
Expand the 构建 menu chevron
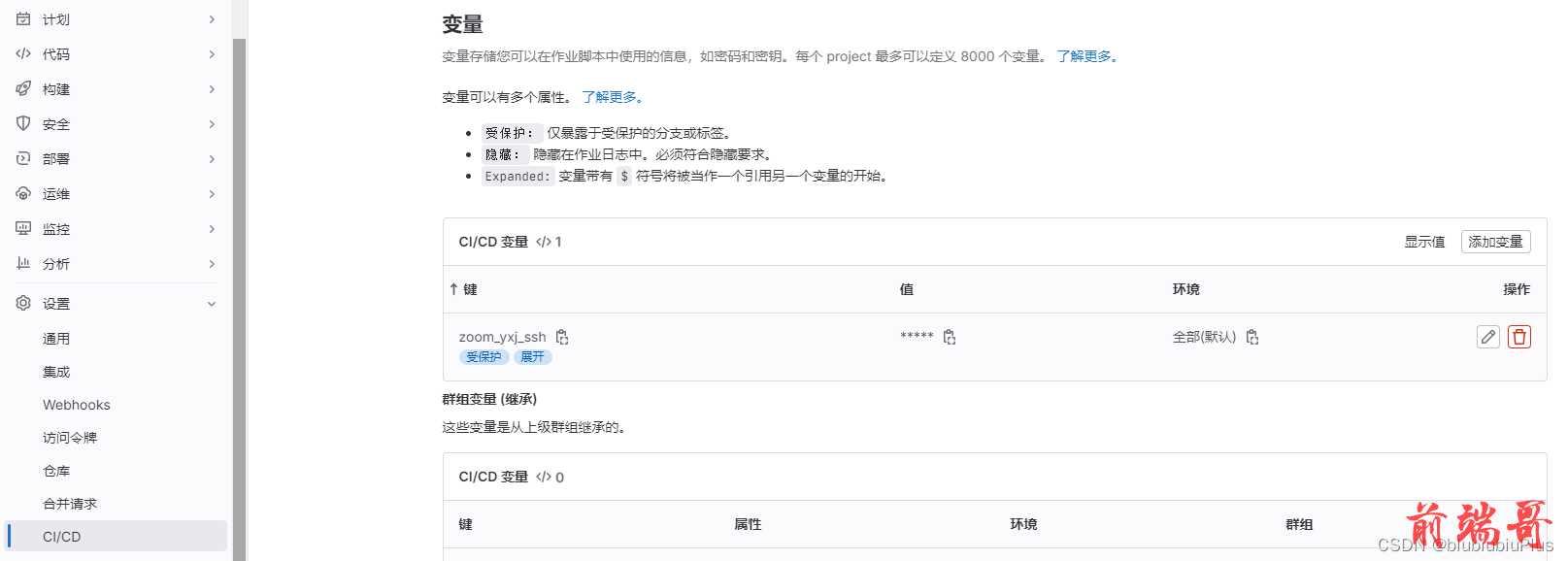(x=212, y=88)
